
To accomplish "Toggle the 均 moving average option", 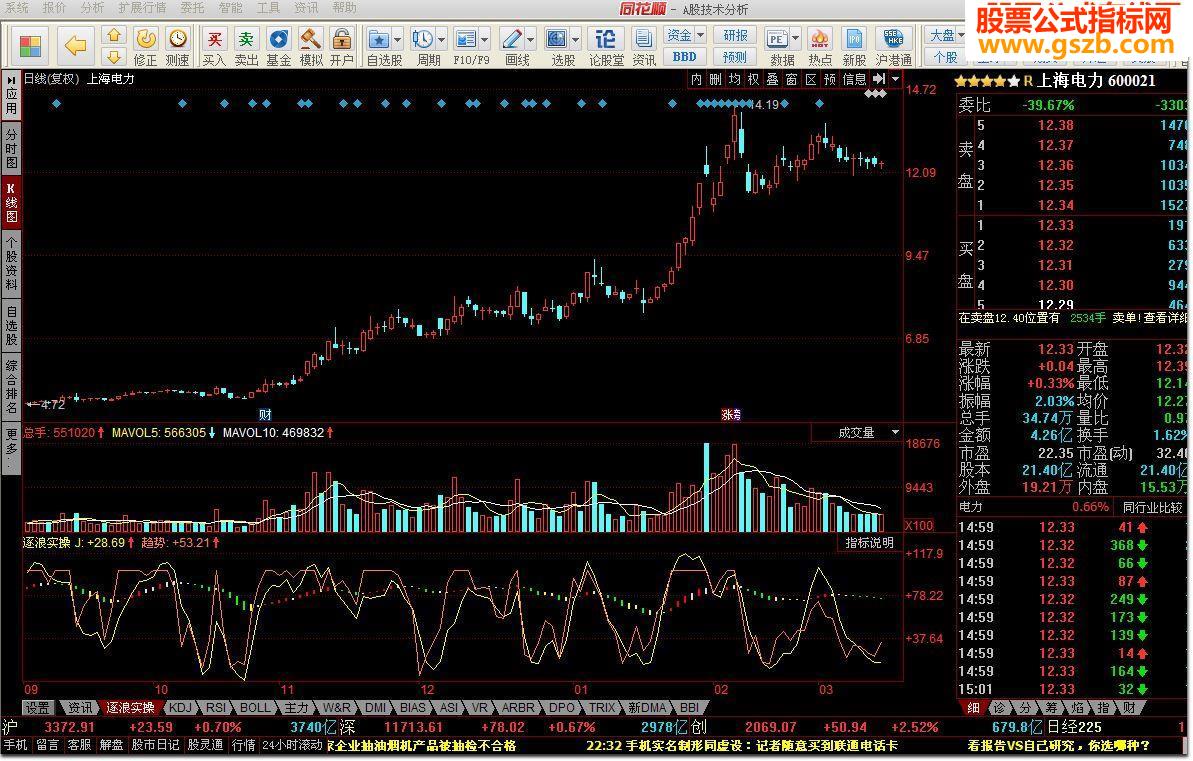I will [734, 78].
